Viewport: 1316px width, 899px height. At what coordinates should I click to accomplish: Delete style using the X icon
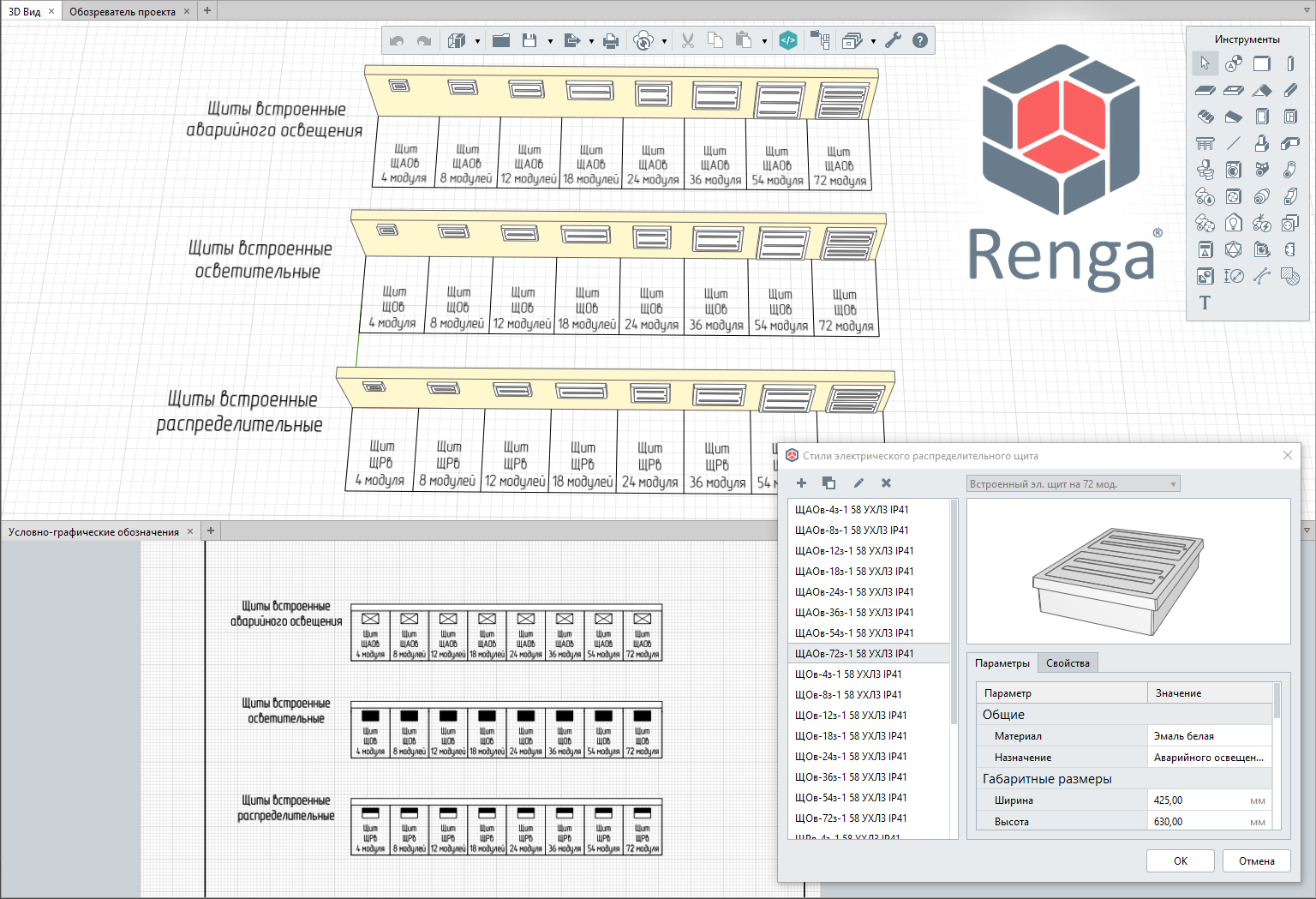(x=886, y=483)
